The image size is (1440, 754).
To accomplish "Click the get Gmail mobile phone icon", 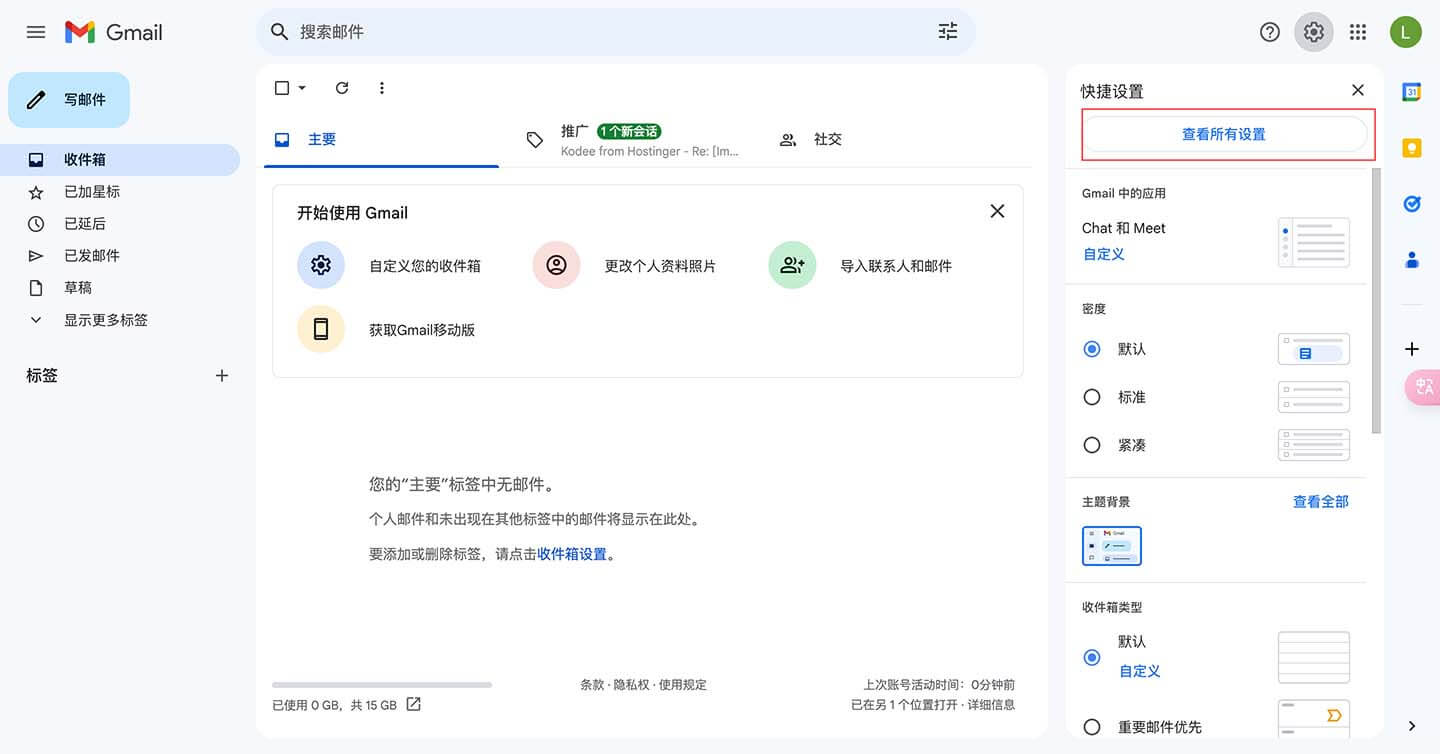I will point(321,329).
